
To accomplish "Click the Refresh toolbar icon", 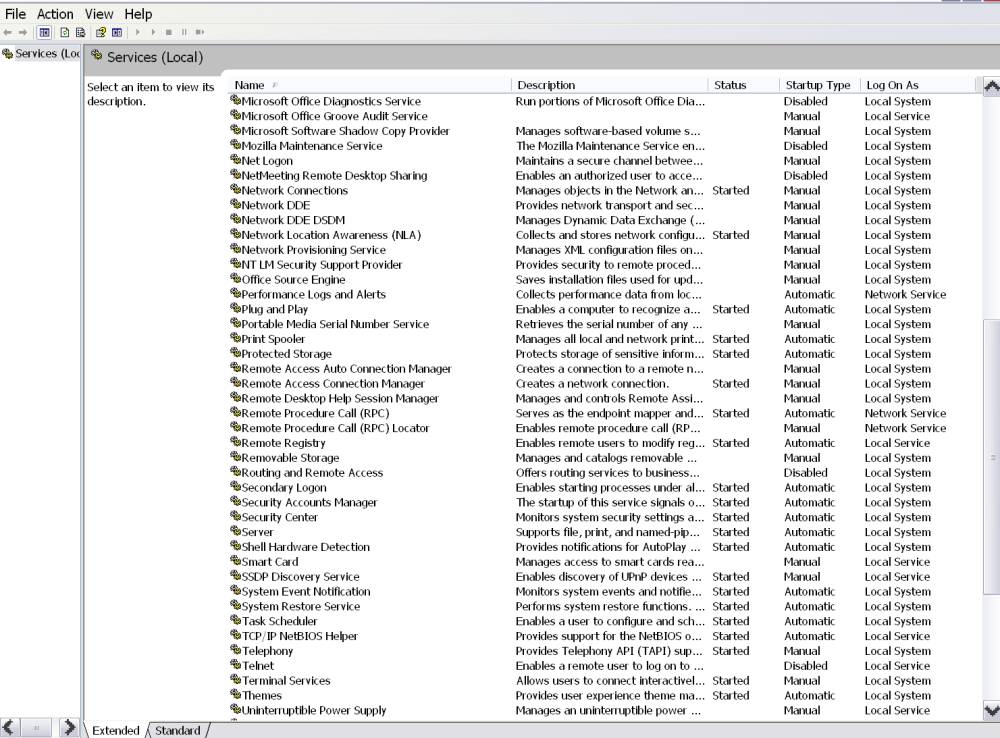I will pyautogui.click(x=64, y=32).
